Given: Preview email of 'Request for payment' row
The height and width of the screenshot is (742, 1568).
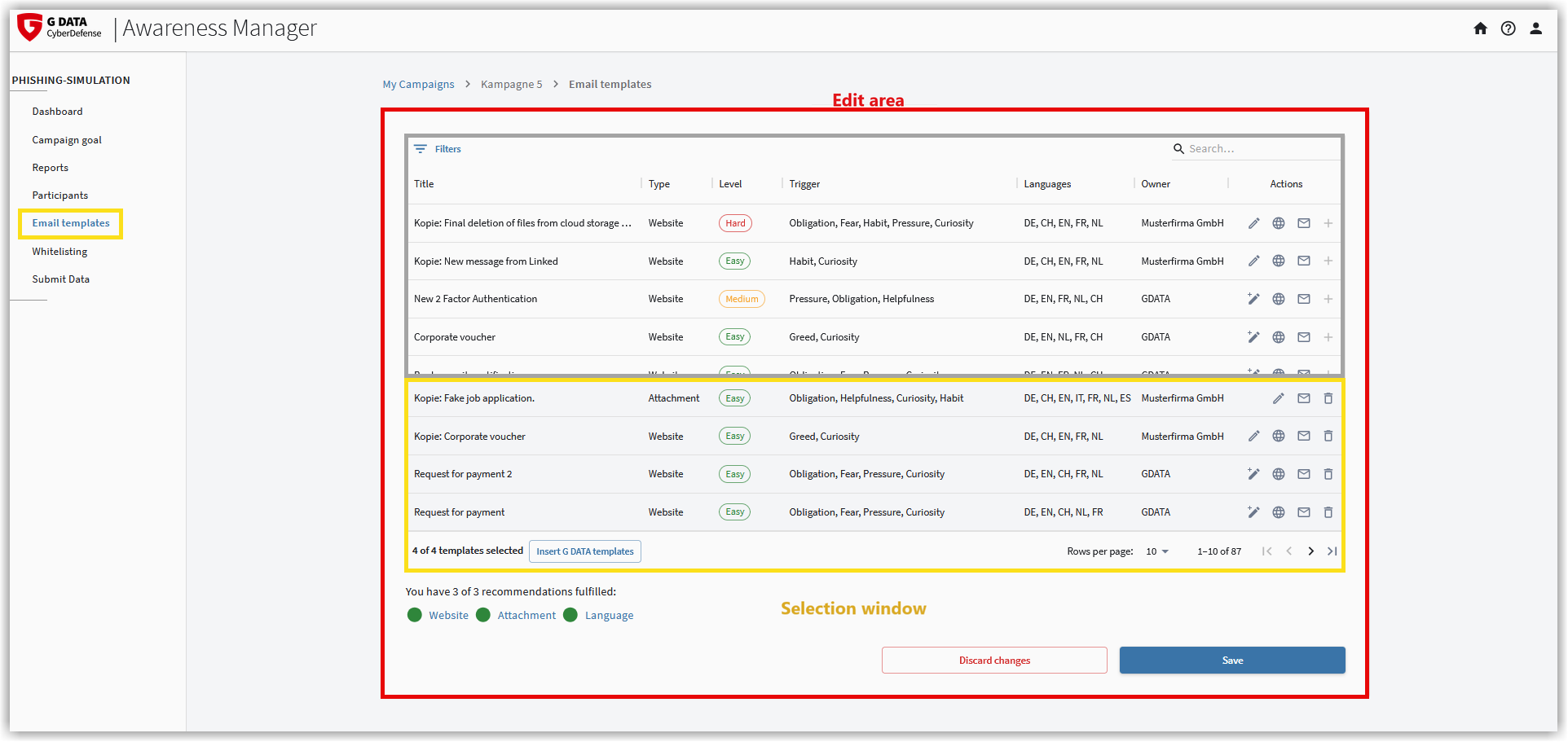Looking at the screenshot, I should click(x=1304, y=512).
